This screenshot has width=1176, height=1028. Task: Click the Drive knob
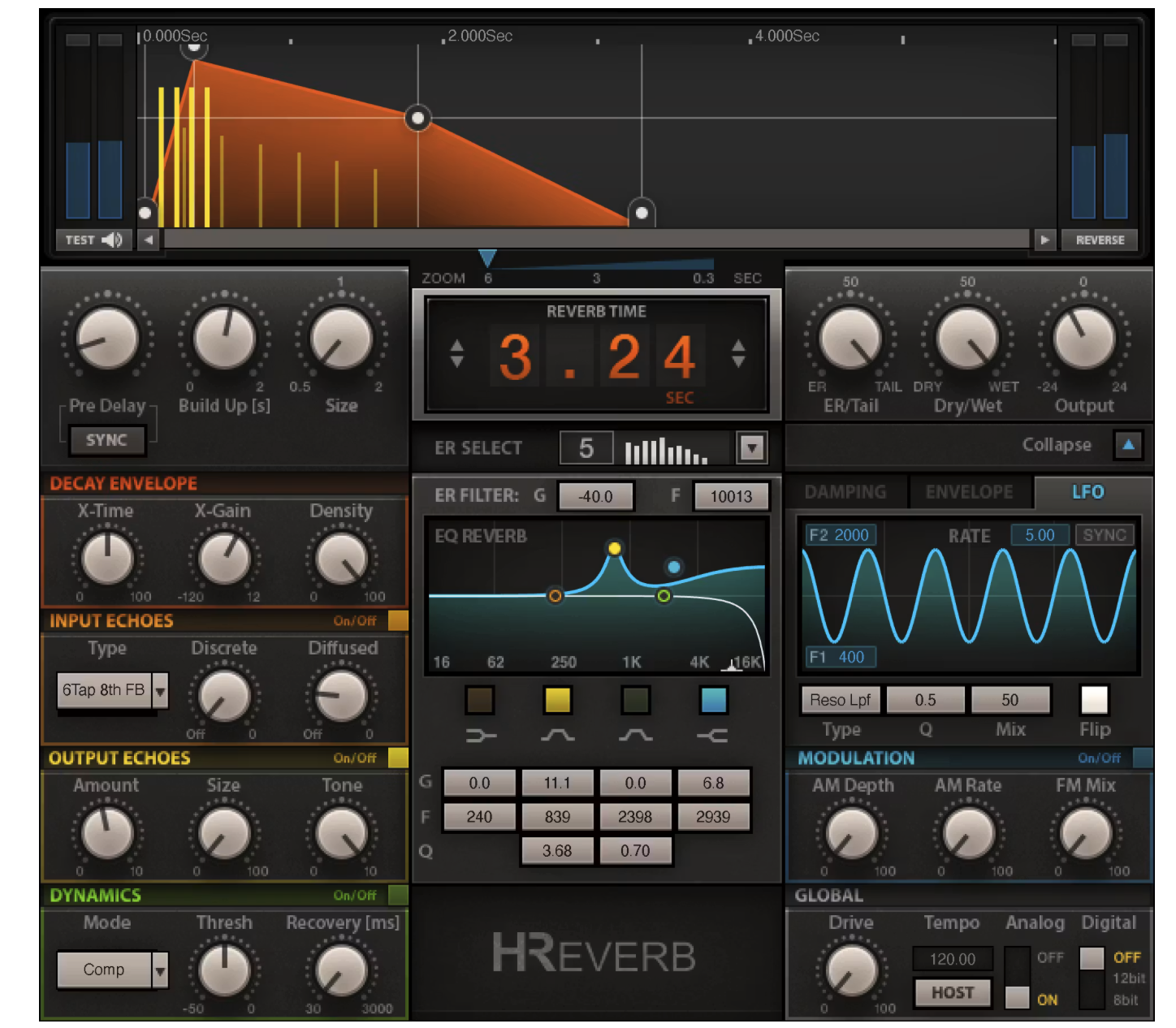point(851,970)
